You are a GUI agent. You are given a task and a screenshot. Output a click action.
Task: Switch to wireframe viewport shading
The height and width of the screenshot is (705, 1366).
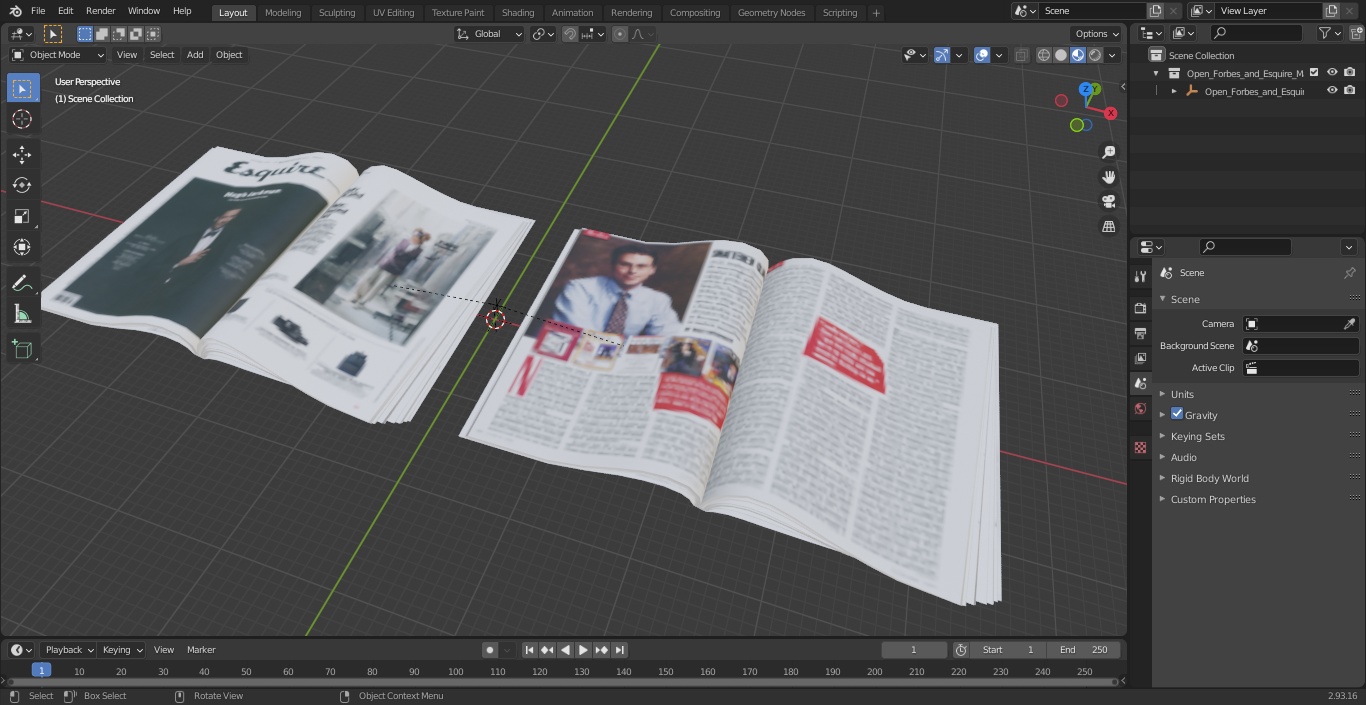click(1044, 55)
